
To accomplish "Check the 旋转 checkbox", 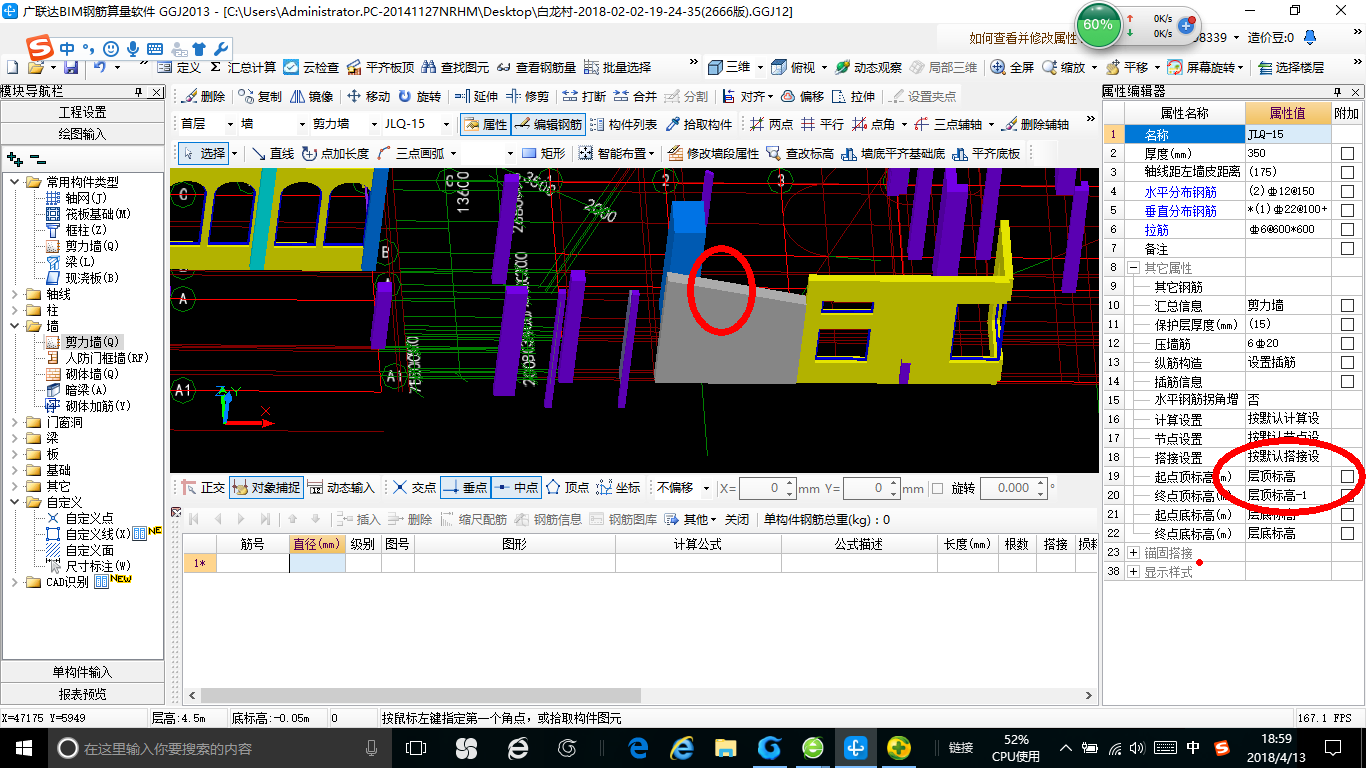I will pos(938,489).
